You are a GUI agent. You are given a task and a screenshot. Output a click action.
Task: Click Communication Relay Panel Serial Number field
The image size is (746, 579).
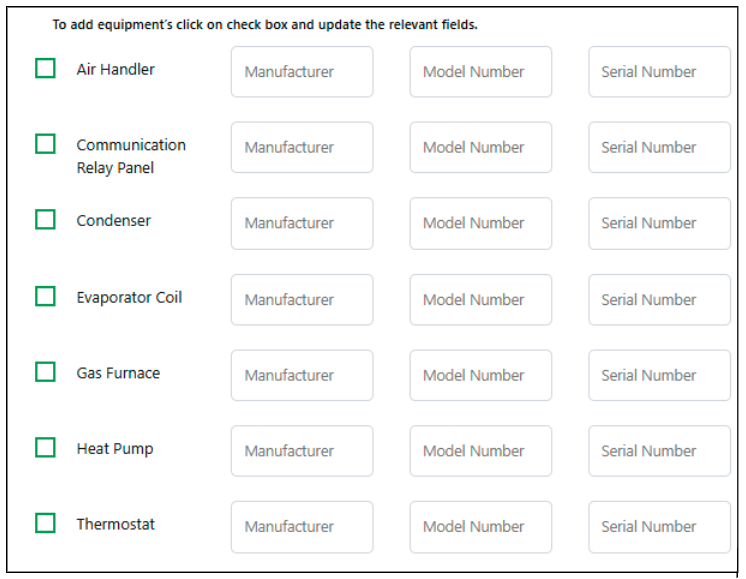659,147
